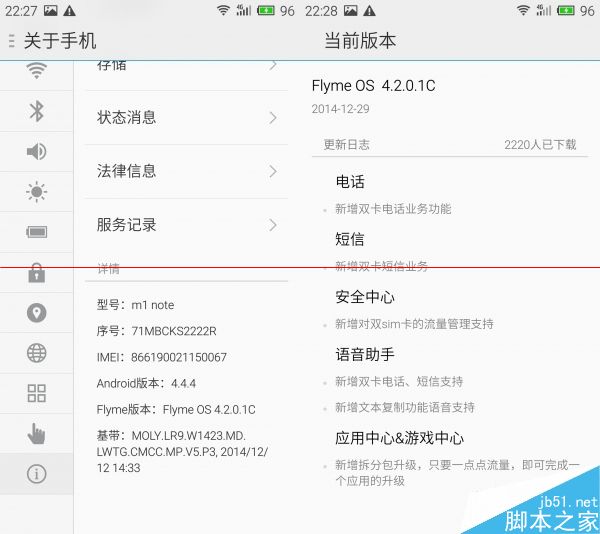Tap the 当前版本 header title
Screen dimensions: 600x534
(x=360, y=41)
